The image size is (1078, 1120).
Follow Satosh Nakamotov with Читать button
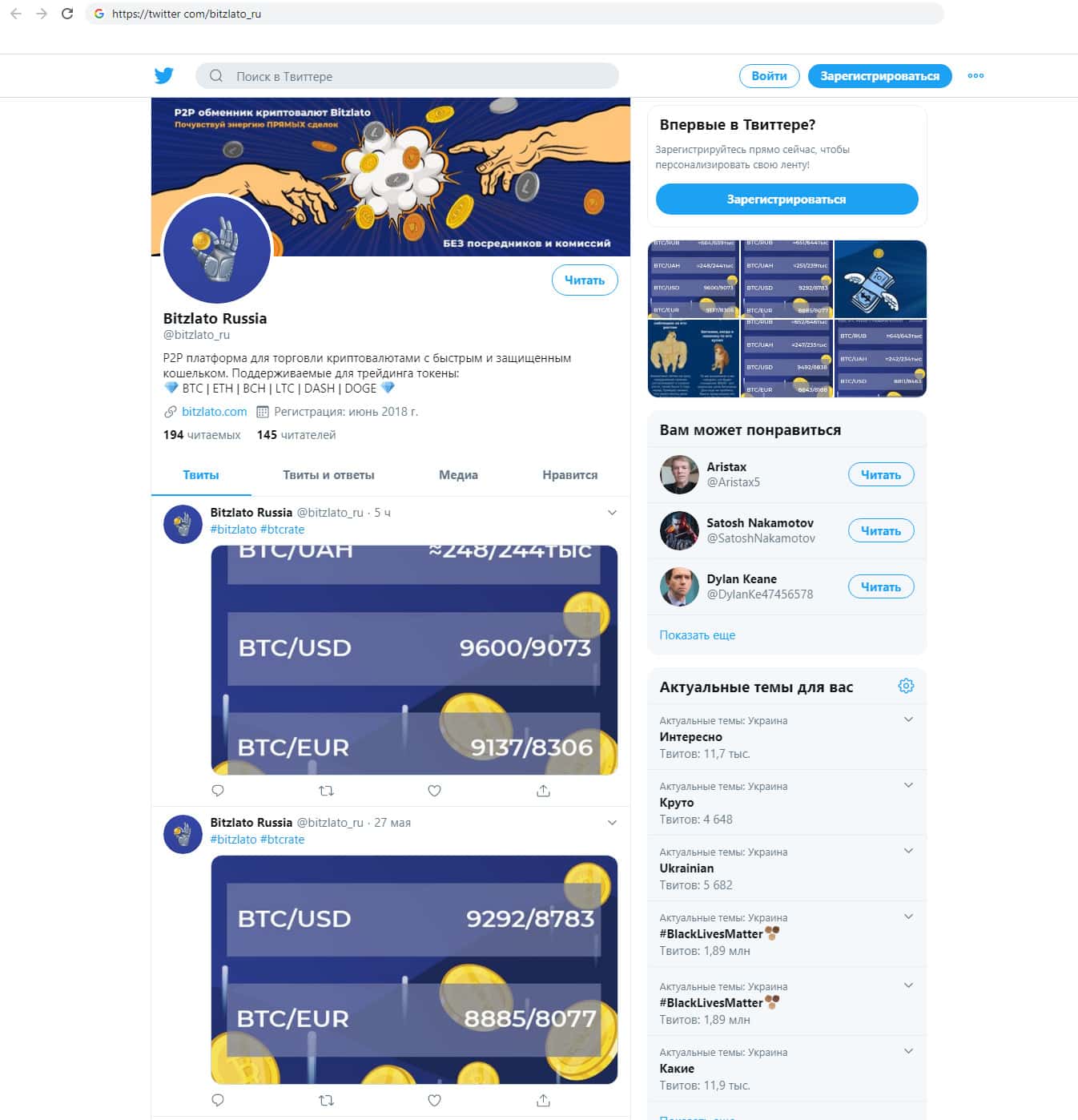881,530
